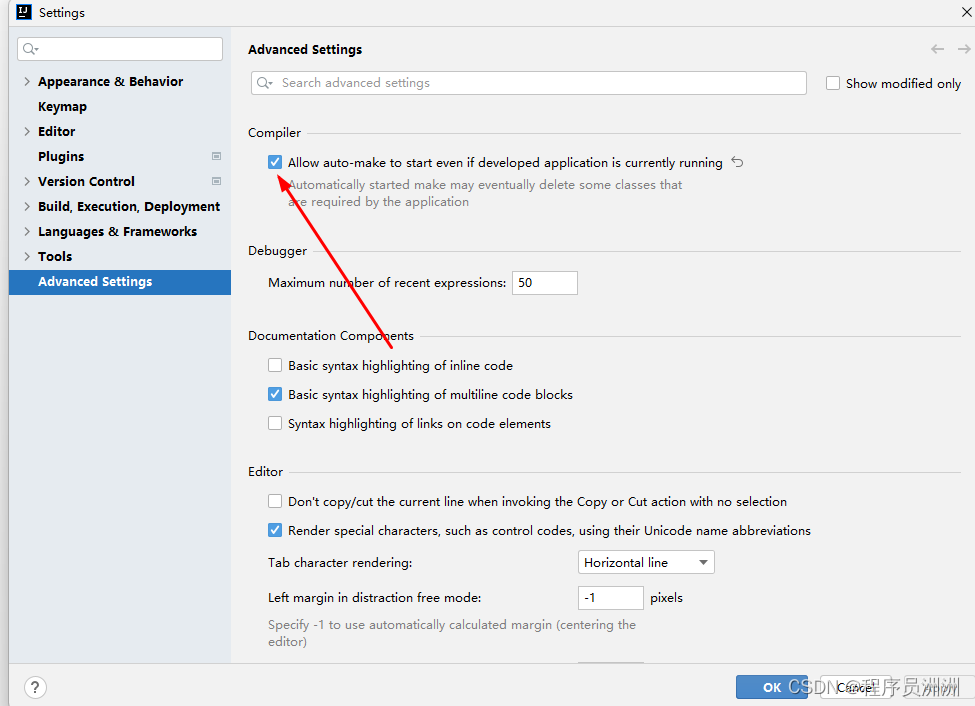The height and width of the screenshot is (706, 975).
Task: Select Advanced Settings in the sidebar
Action: tap(95, 282)
